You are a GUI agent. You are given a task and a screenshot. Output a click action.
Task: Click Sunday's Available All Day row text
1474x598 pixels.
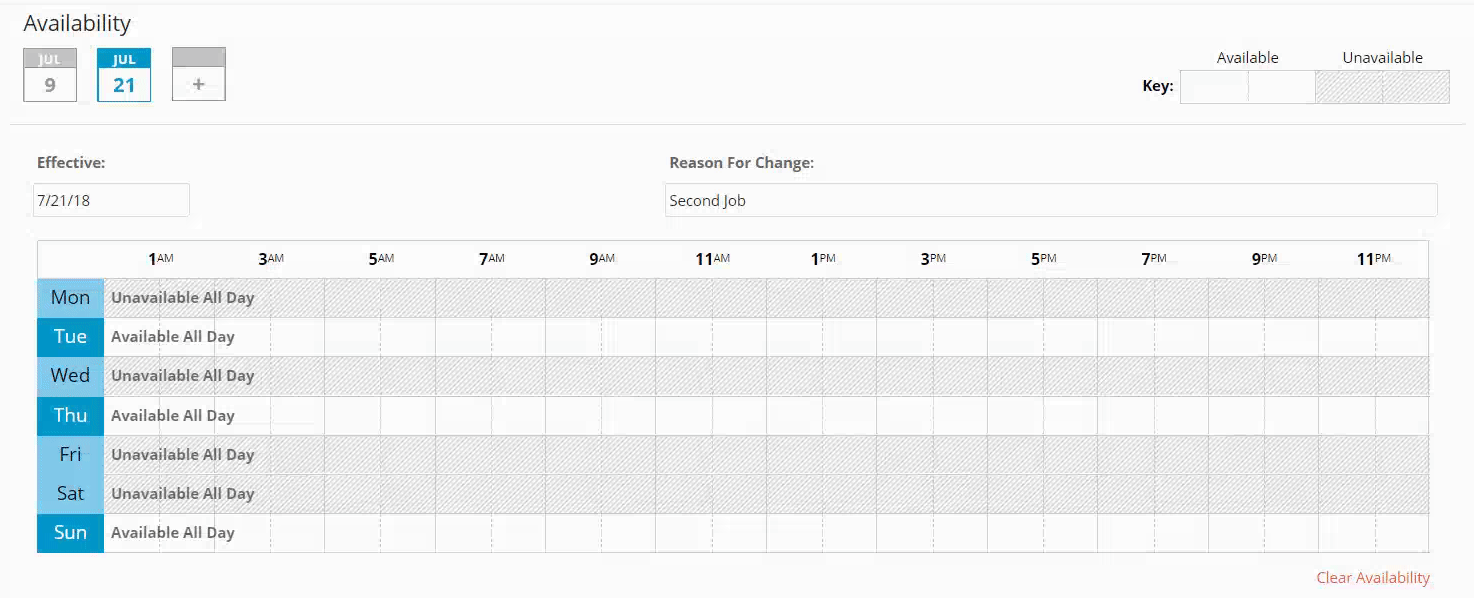pyautogui.click(x=173, y=533)
